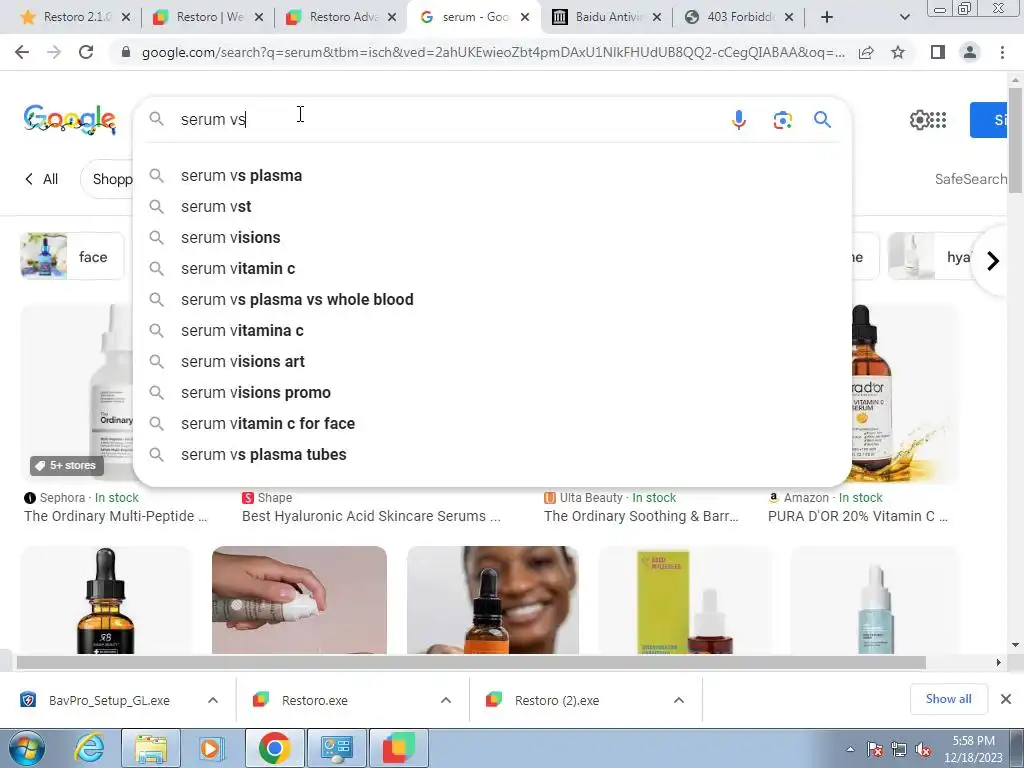
Task: Select suggestion 'serum vitamina c'
Action: (492, 330)
